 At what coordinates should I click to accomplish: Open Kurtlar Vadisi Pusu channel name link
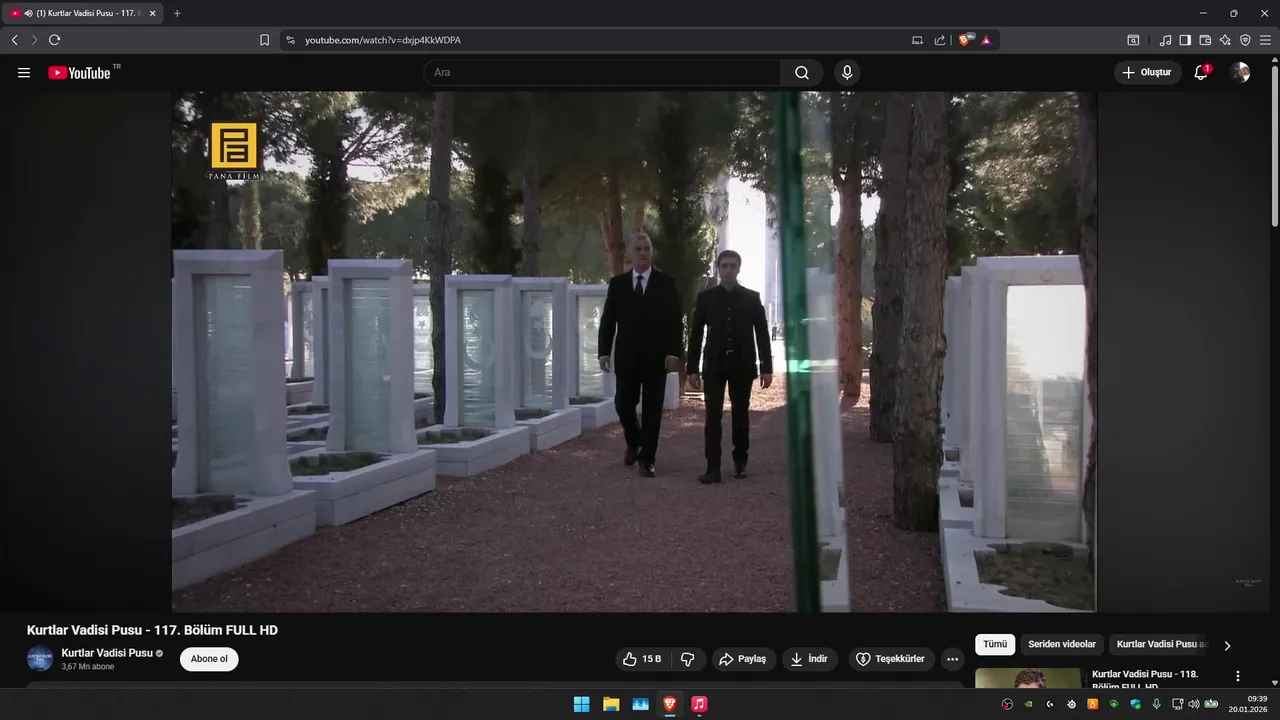click(x=107, y=653)
